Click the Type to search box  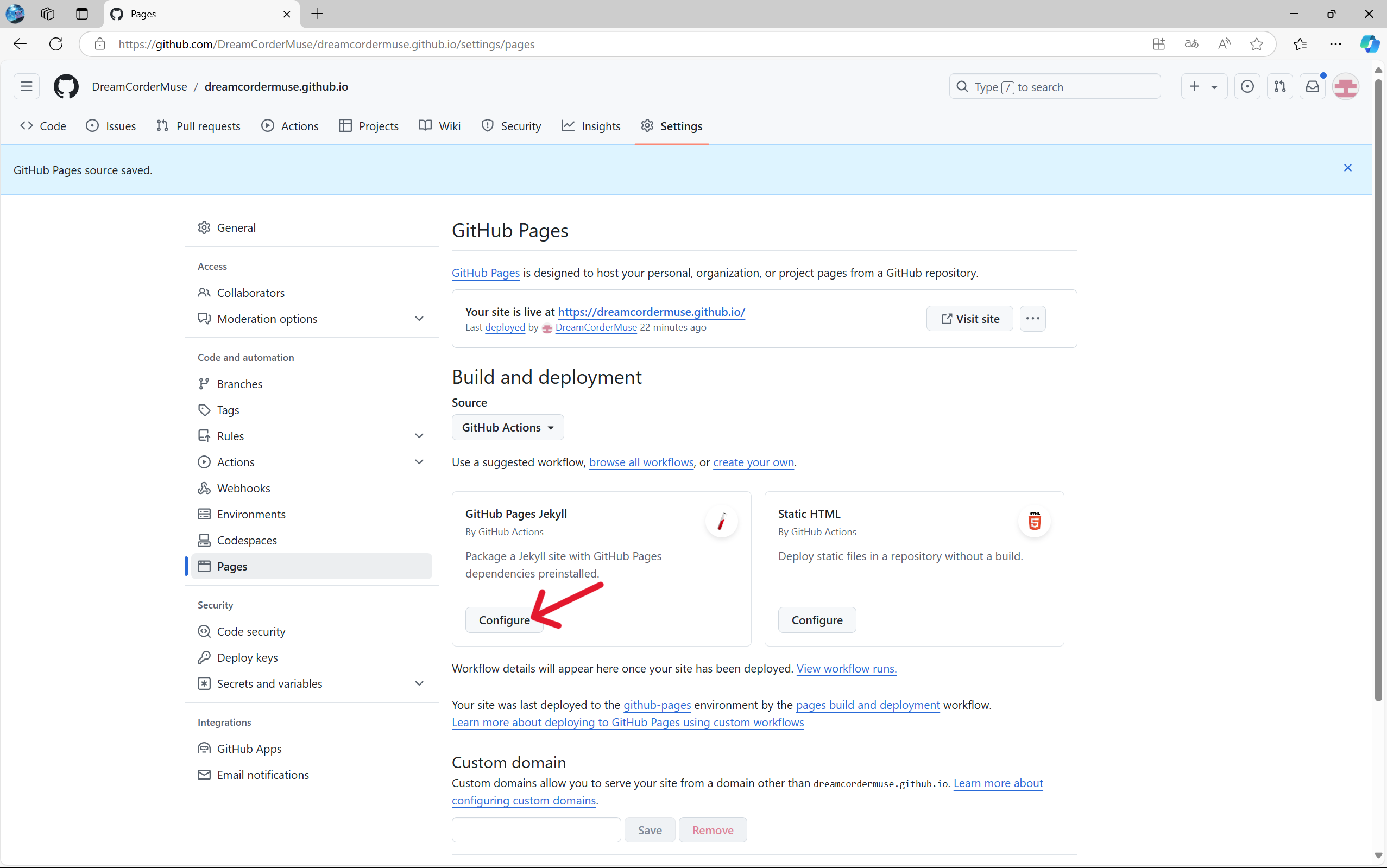(x=1055, y=87)
